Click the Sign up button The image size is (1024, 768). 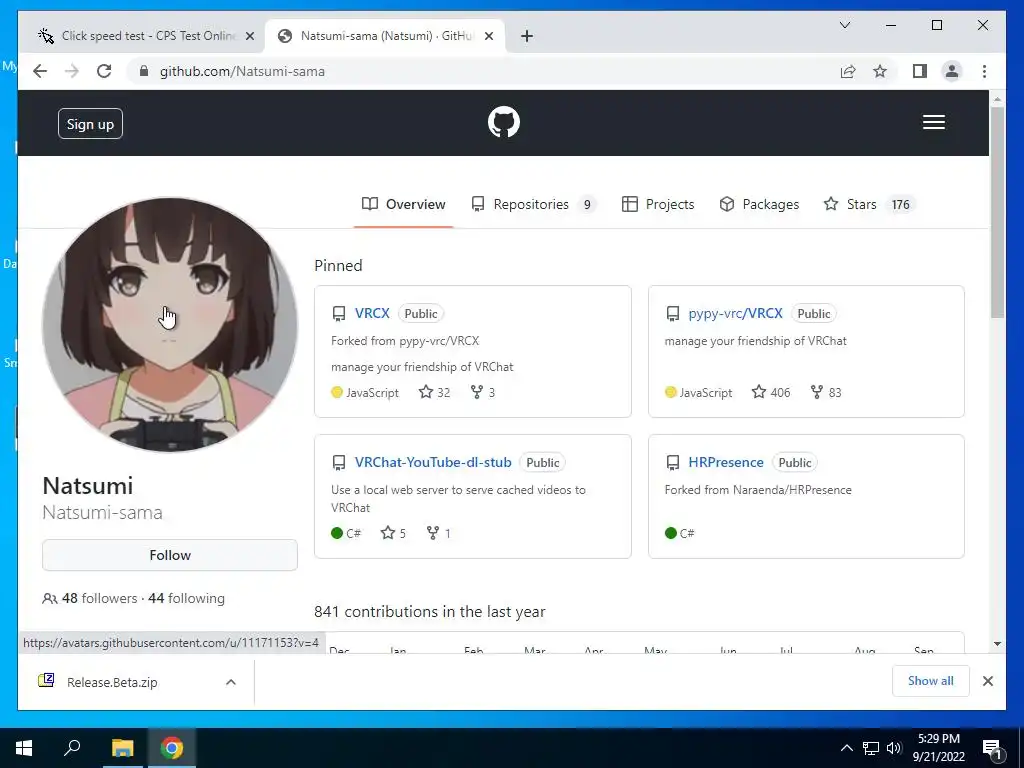click(x=90, y=124)
